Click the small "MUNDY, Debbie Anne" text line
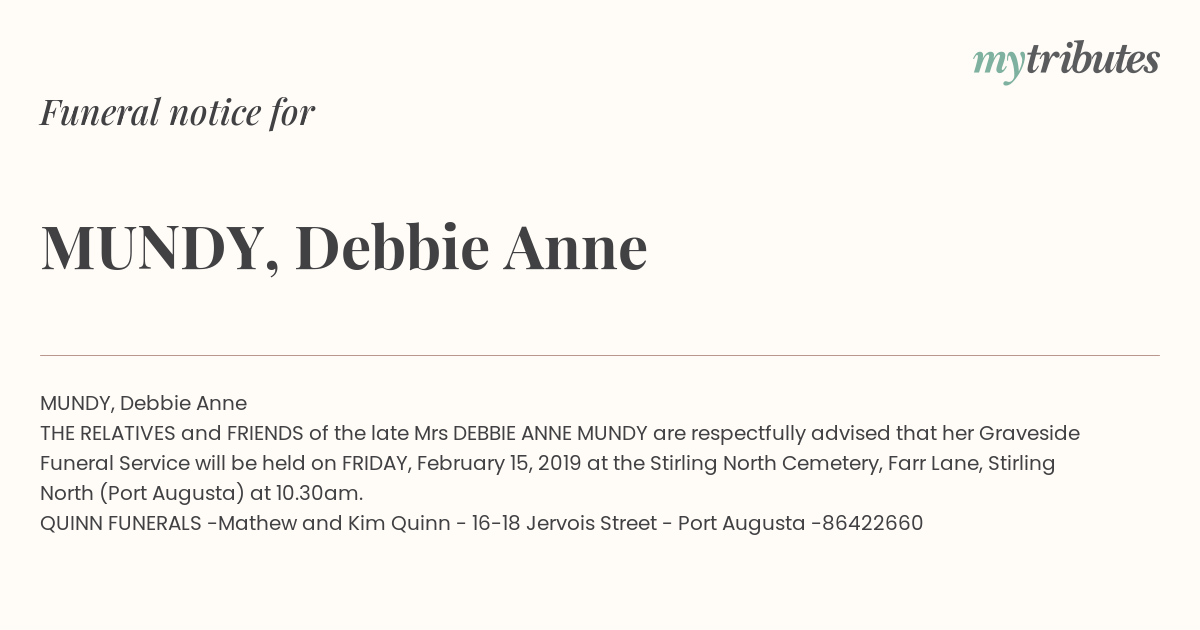Screen dimensions: 1200x630 pos(143,404)
